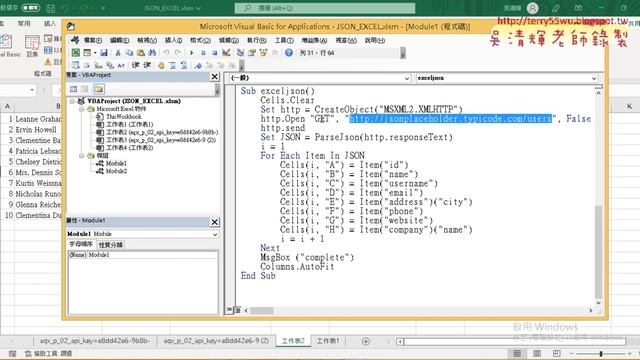Click the Find binoculars icon

point(152,53)
